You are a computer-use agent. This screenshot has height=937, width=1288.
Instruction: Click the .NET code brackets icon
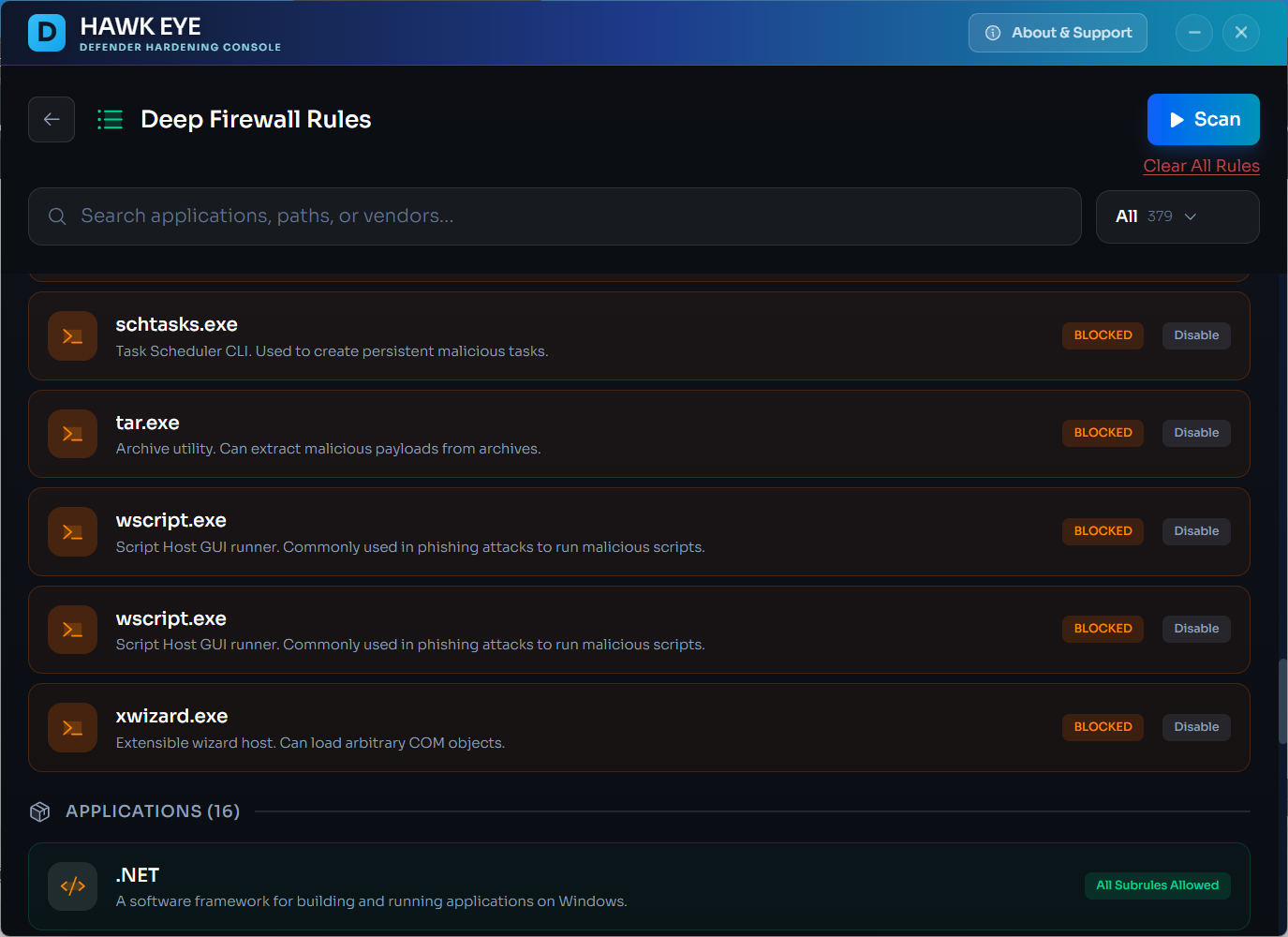click(x=72, y=886)
